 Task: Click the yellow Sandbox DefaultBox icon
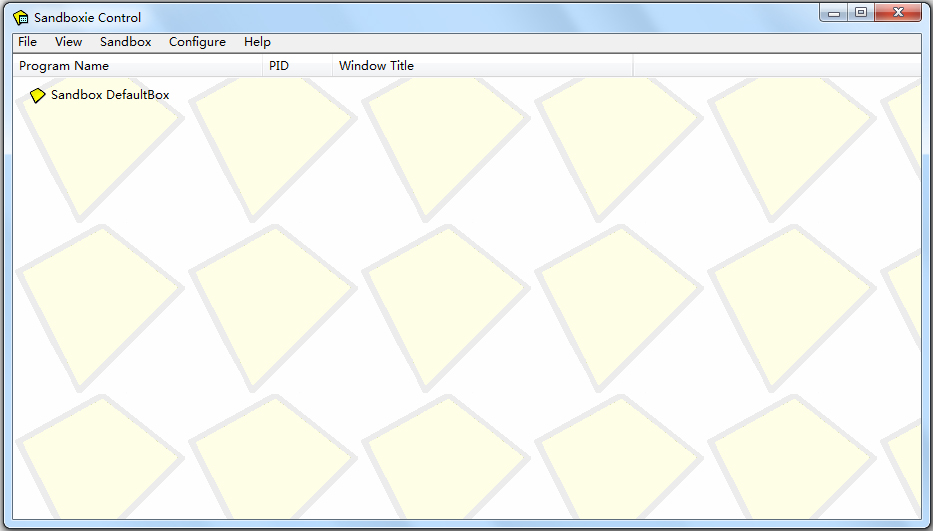(37, 95)
